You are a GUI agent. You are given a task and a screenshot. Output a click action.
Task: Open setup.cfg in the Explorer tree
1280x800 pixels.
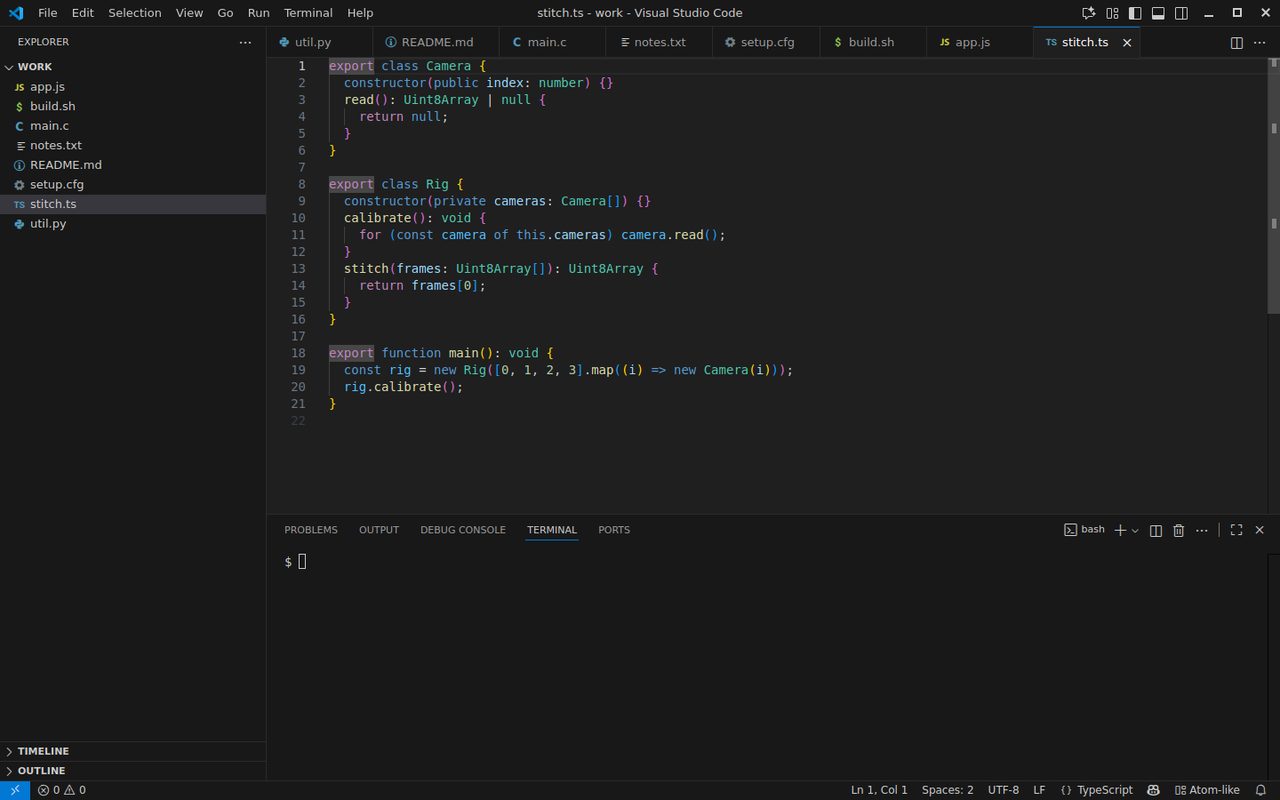[x=133, y=185]
